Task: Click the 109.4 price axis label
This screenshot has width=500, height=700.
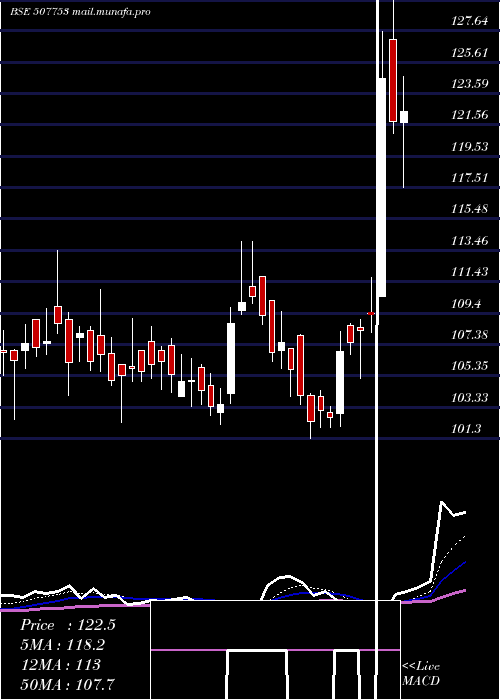Action: 467,304
